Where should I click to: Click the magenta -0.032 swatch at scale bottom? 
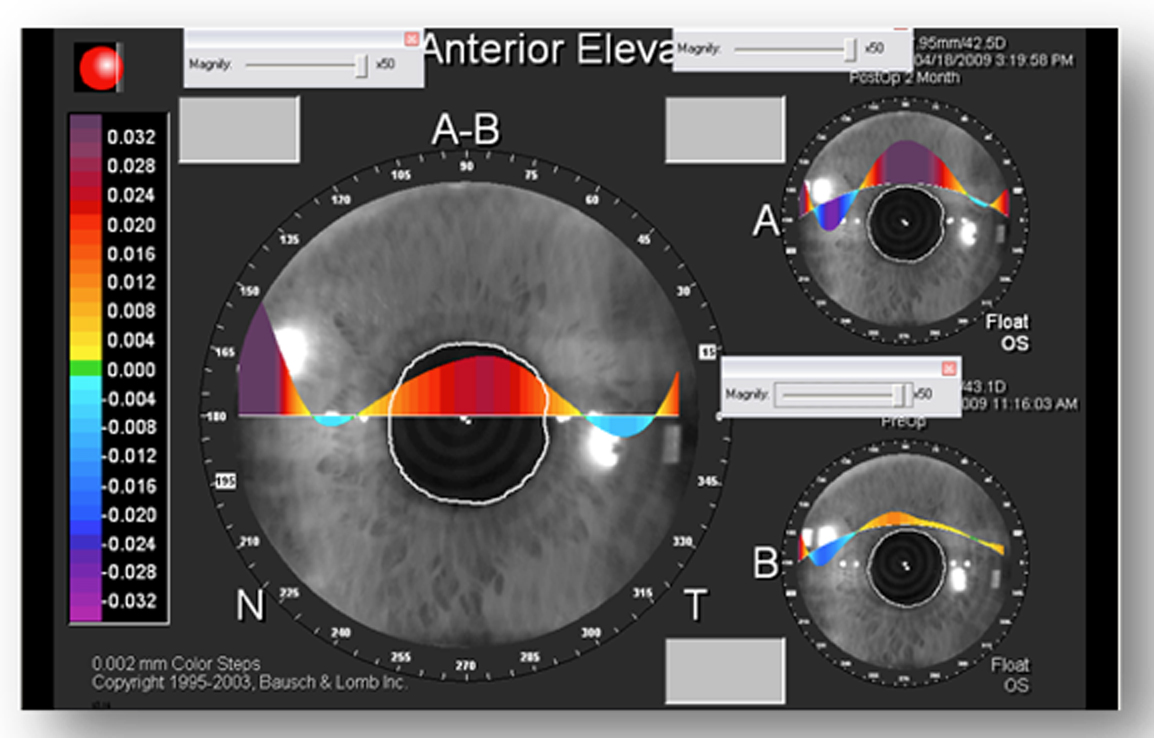pyautogui.click(x=86, y=603)
